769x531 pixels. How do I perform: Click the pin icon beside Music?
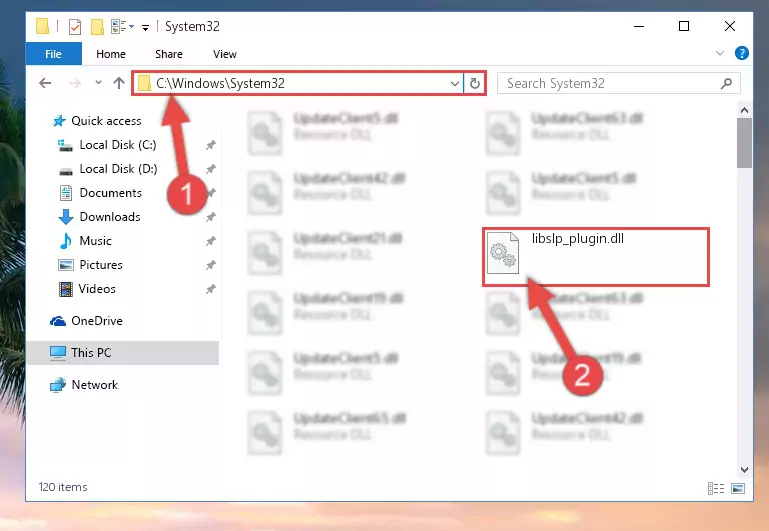point(210,241)
